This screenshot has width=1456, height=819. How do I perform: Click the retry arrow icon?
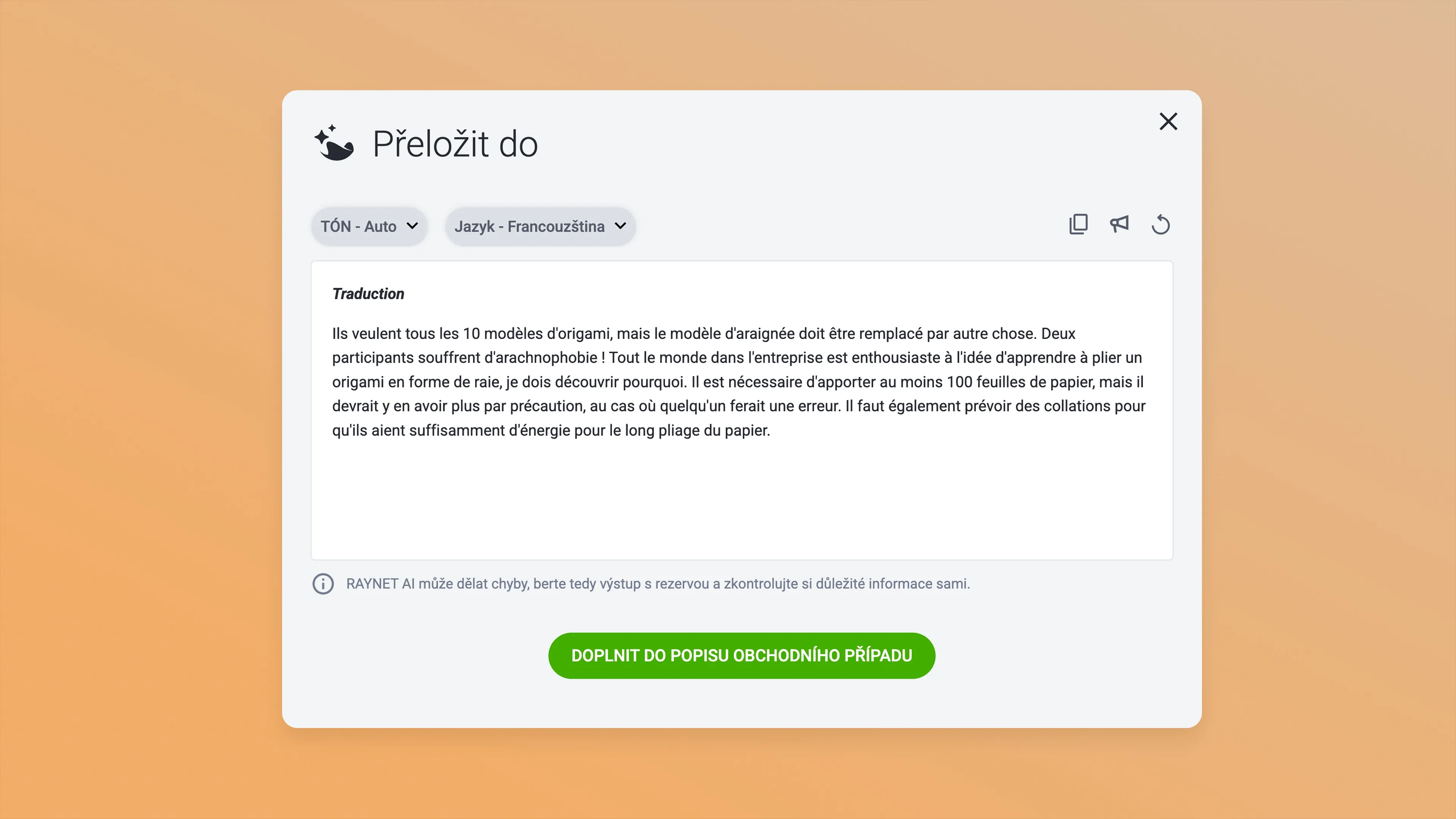(x=1161, y=224)
